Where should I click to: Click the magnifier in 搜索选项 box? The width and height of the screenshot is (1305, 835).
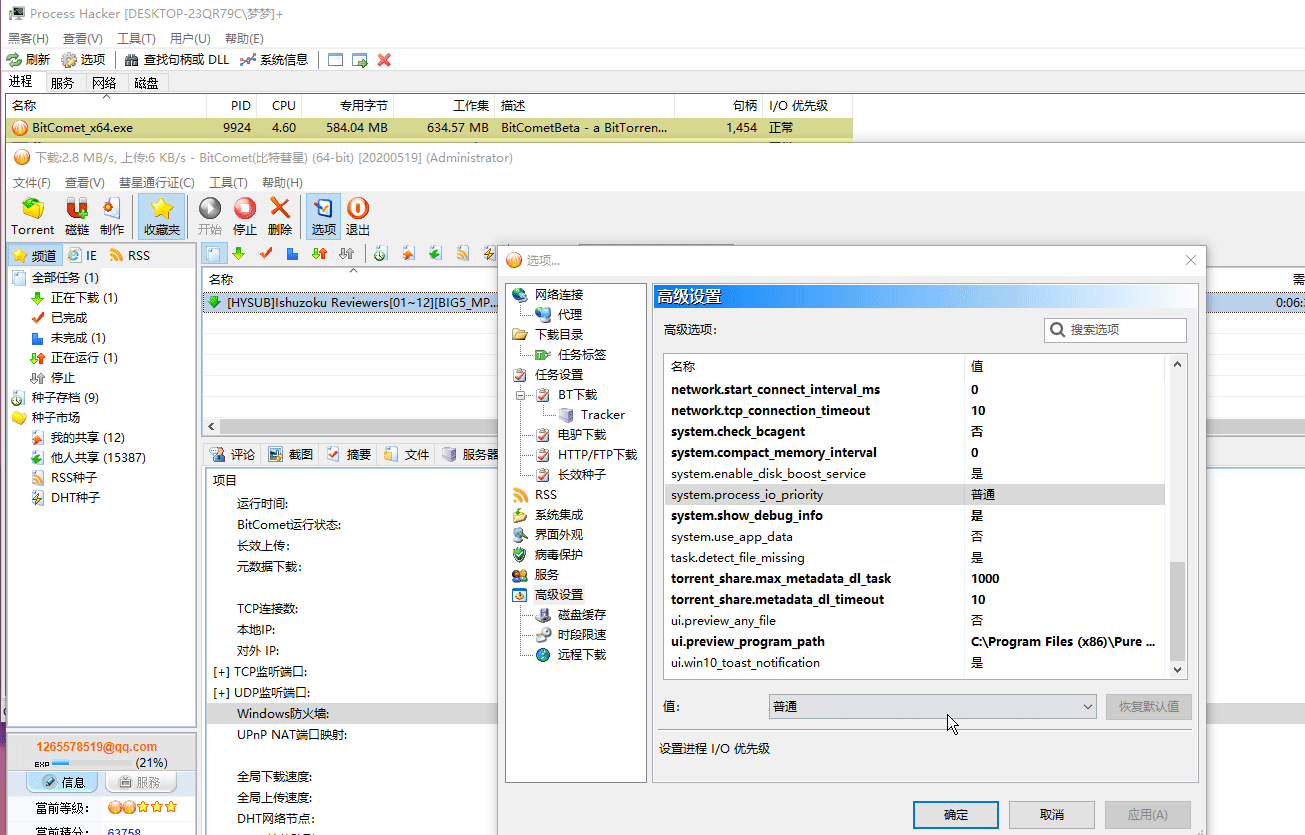tap(1057, 330)
